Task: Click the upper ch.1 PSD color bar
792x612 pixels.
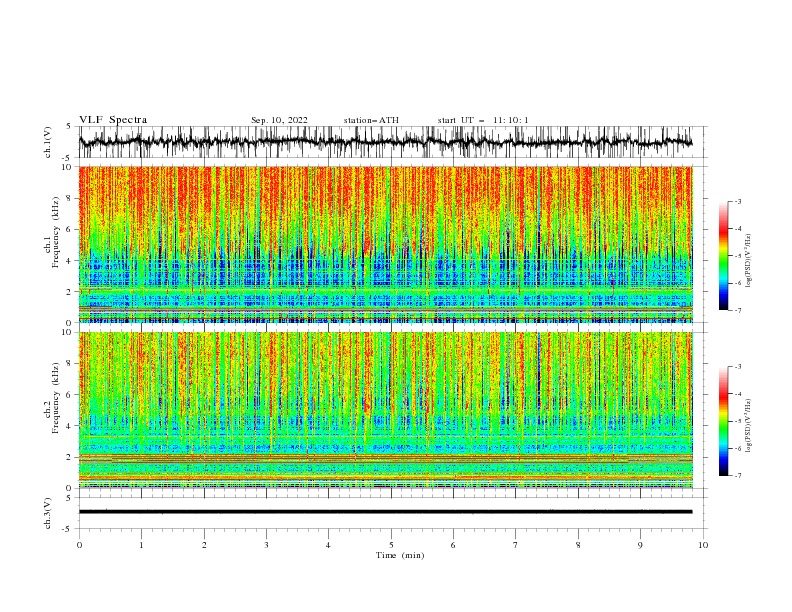Action: coord(724,256)
